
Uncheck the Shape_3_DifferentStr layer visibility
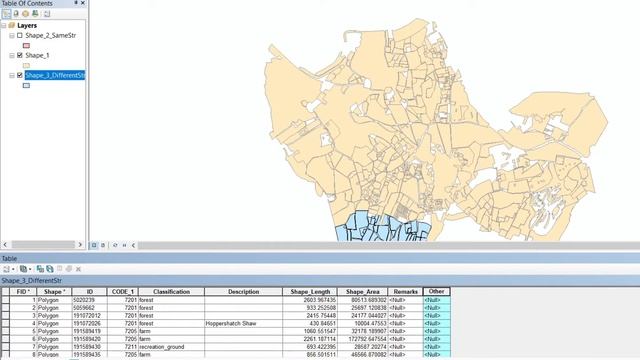point(20,75)
